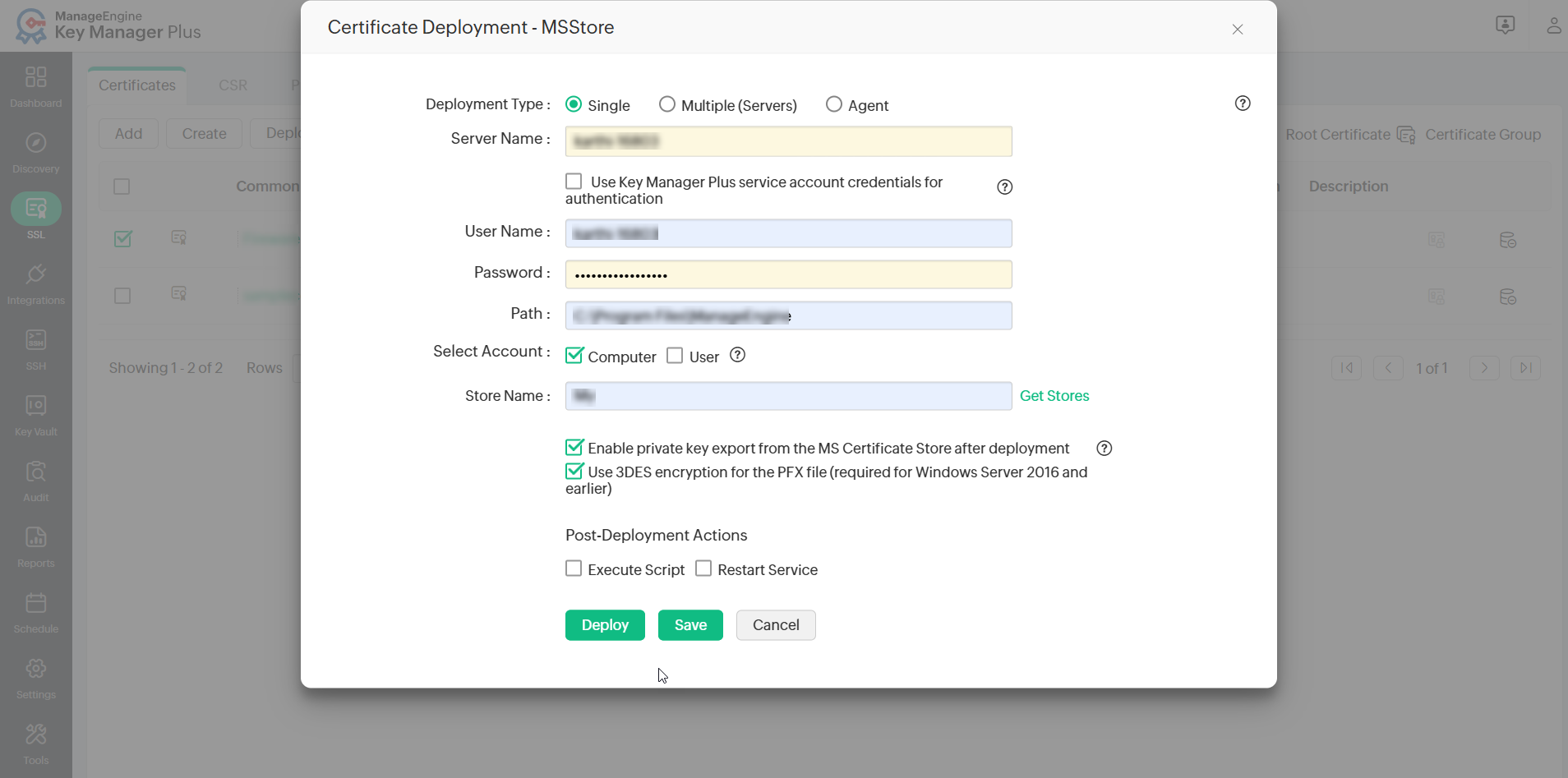
Task: Open the Dashboard sidebar icon
Action: click(35, 86)
